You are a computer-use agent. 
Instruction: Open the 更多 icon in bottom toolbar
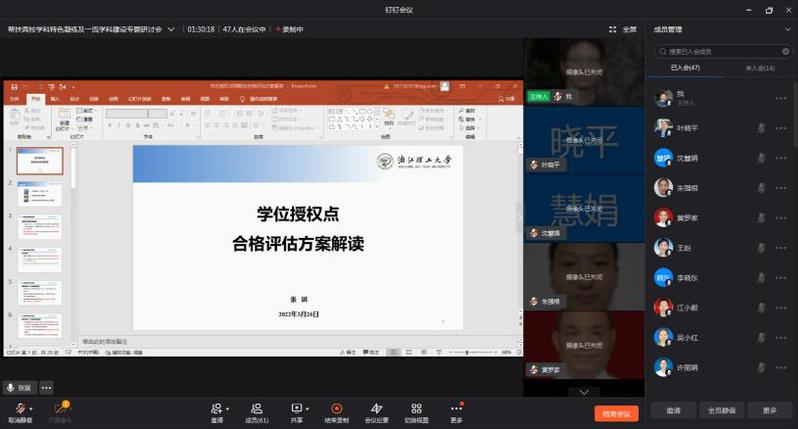(x=457, y=408)
